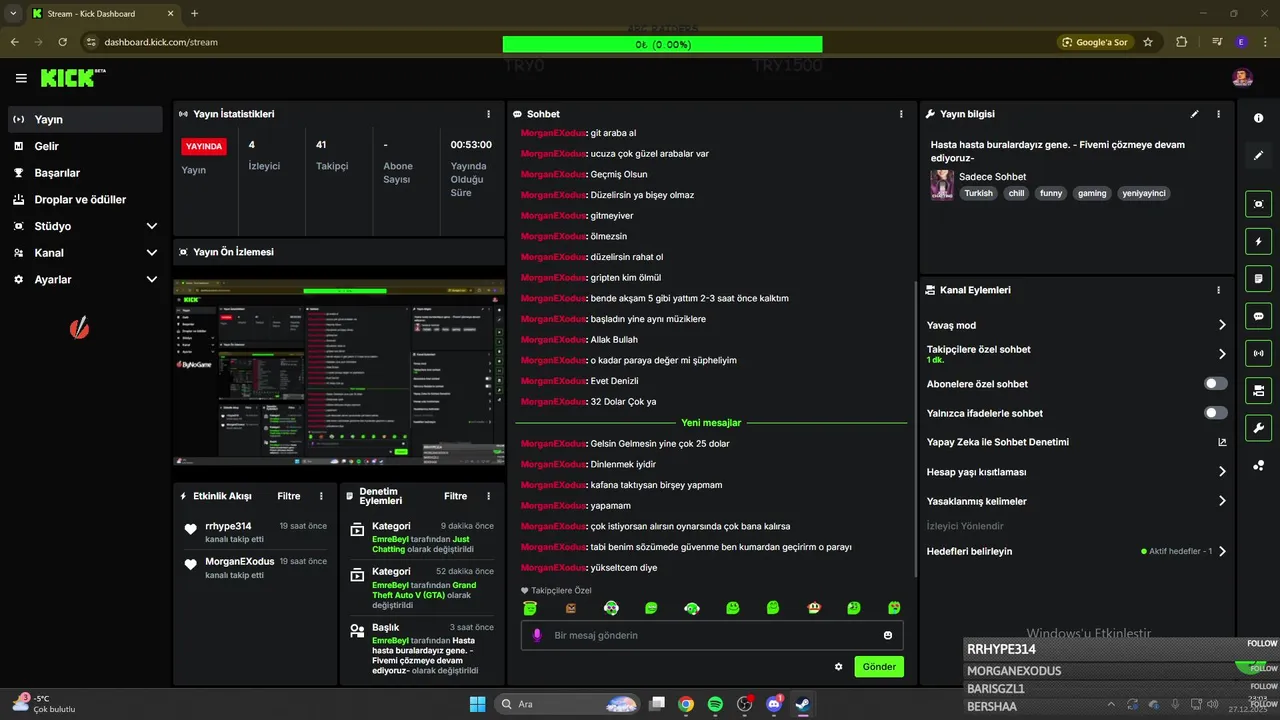The height and width of the screenshot is (720, 1280).
Task: Click the three-dots icon at sidebar bottom
Action: 1258,465
